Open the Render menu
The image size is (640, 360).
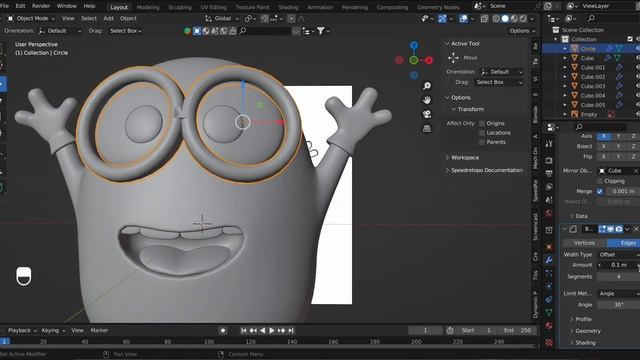click(40, 6)
